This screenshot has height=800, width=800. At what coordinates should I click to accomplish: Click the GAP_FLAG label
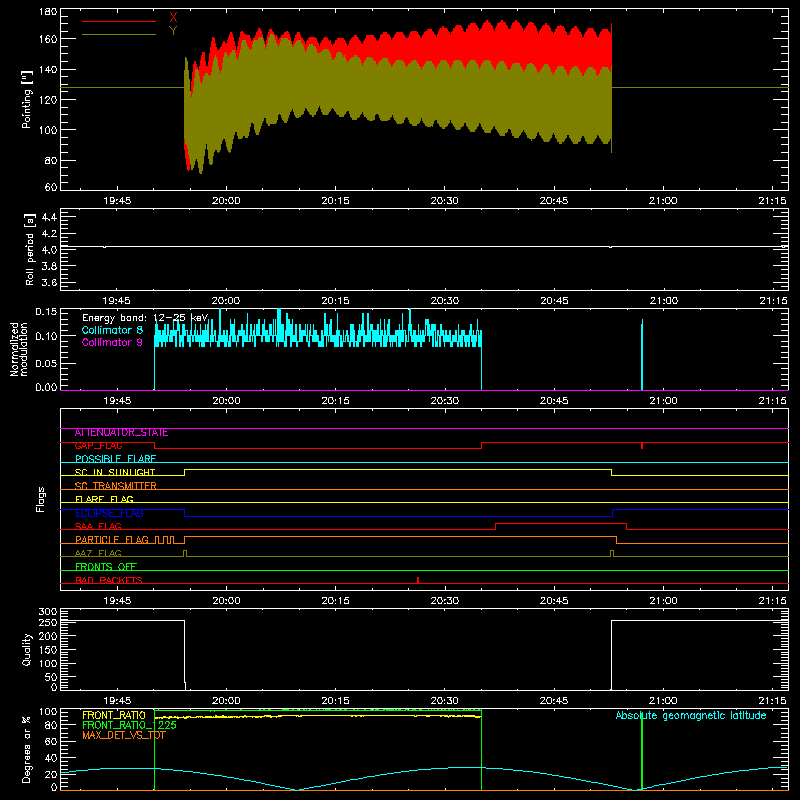(x=98, y=446)
